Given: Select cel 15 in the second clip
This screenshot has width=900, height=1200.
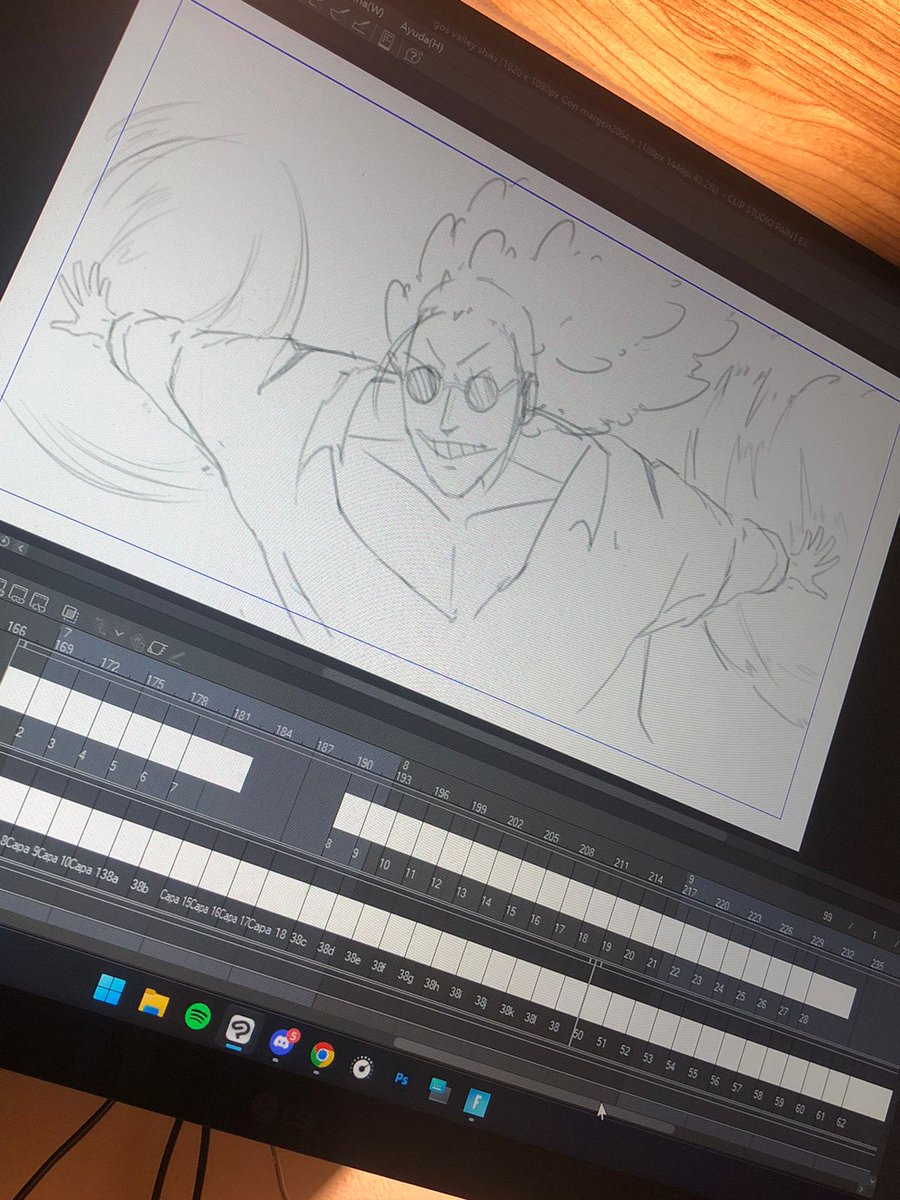Looking at the screenshot, I should click(510, 911).
